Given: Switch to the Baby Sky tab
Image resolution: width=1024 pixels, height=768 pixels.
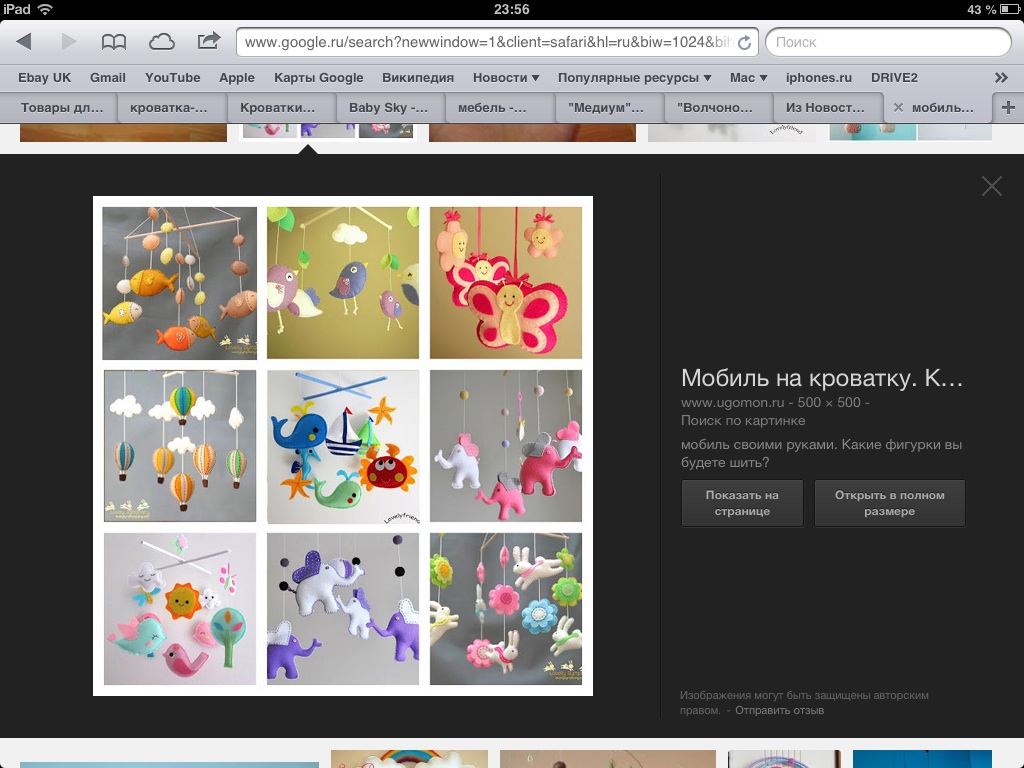Looking at the screenshot, I should 388,108.
